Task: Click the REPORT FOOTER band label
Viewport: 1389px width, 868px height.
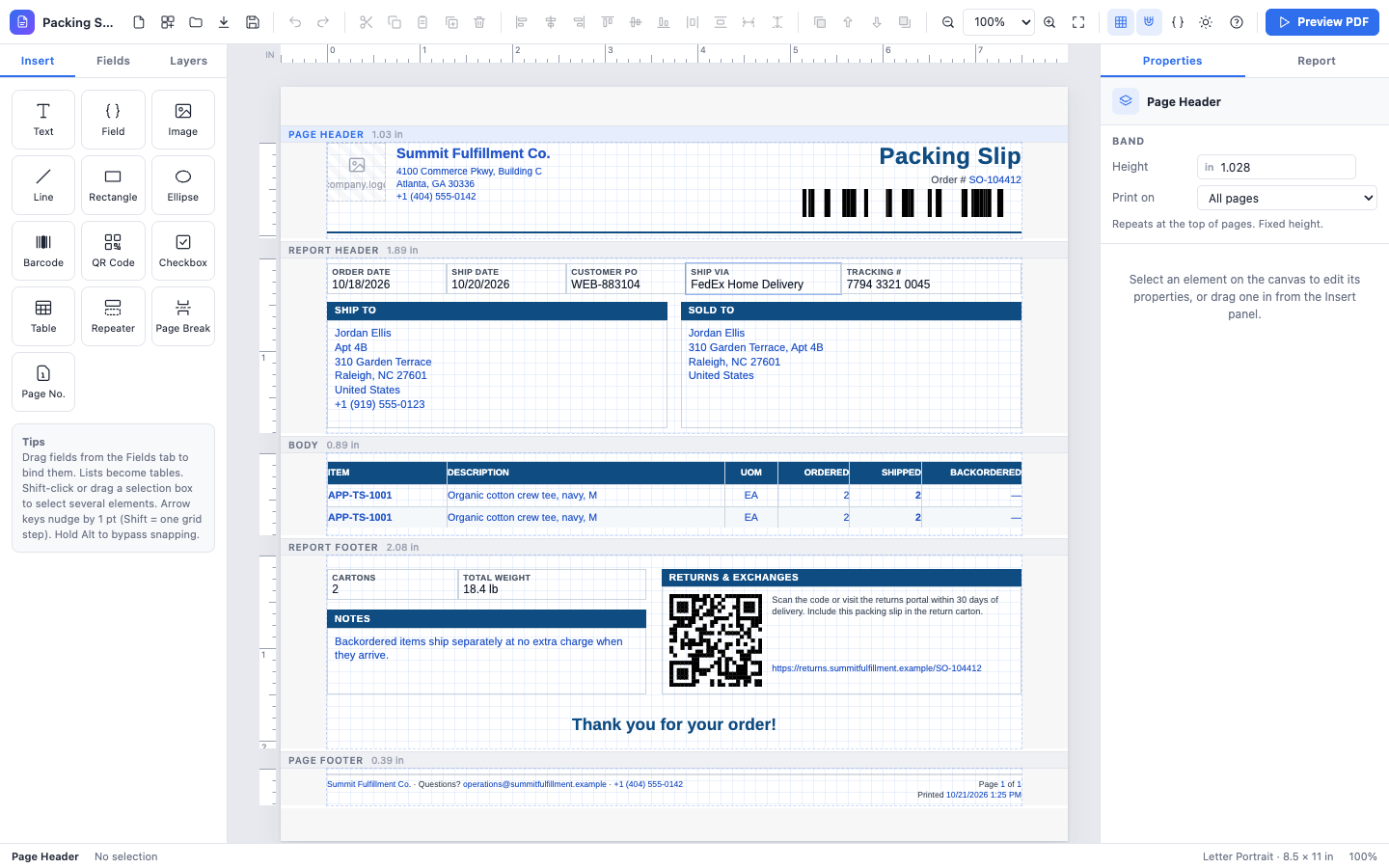Action: pyautogui.click(x=333, y=547)
